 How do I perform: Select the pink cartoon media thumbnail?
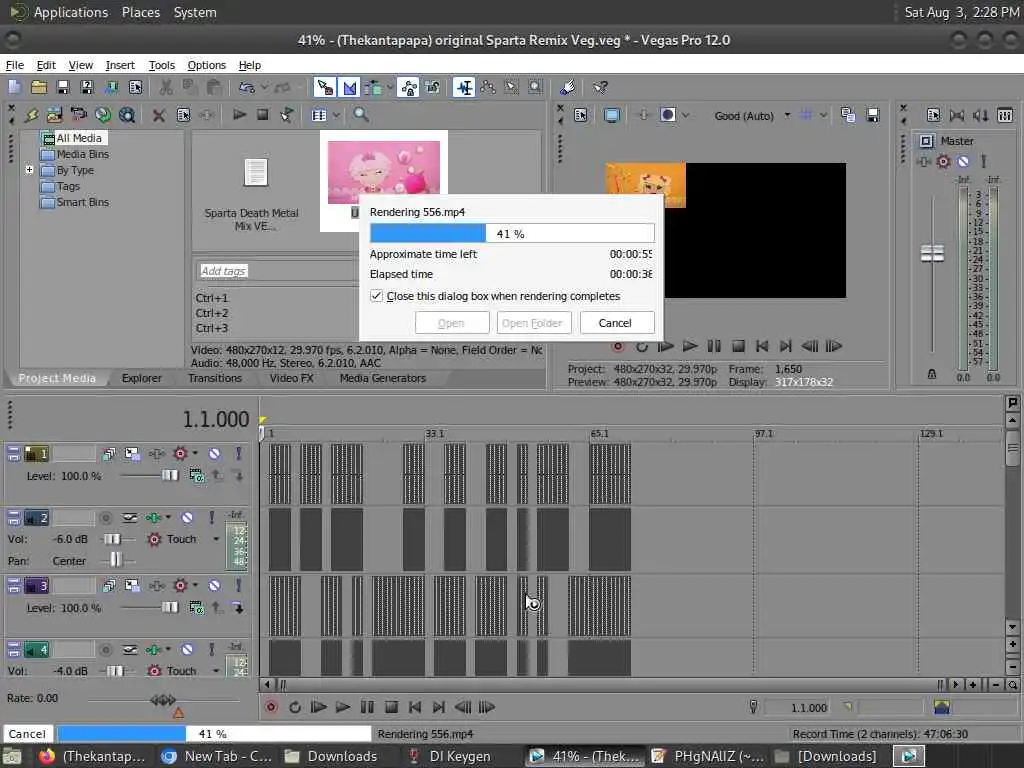pos(383,172)
